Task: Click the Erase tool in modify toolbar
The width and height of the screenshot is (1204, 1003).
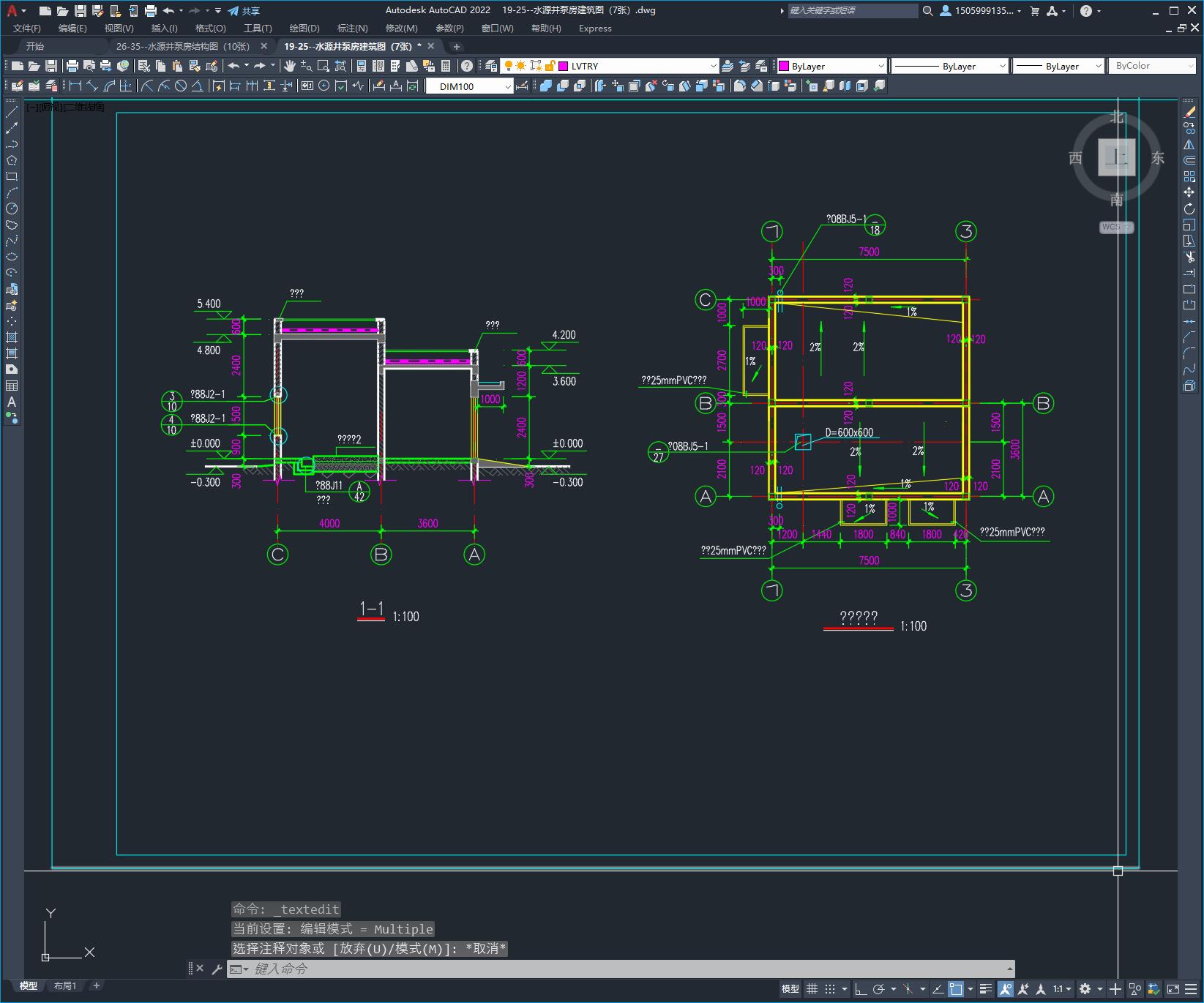Action: coord(1189,112)
